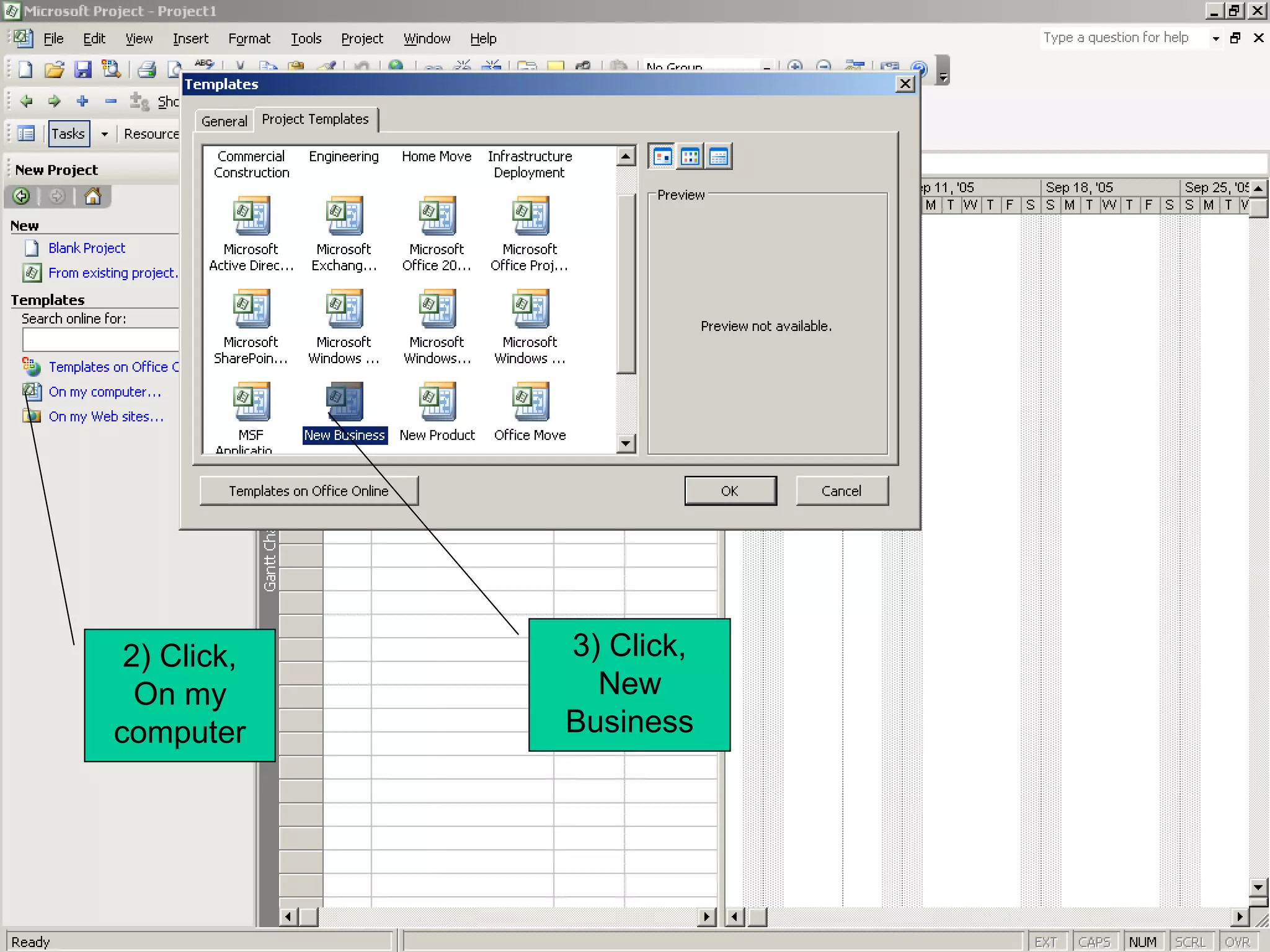Image resolution: width=1270 pixels, height=952 pixels.
Task: Switch to Details view button
Action: (x=719, y=157)
